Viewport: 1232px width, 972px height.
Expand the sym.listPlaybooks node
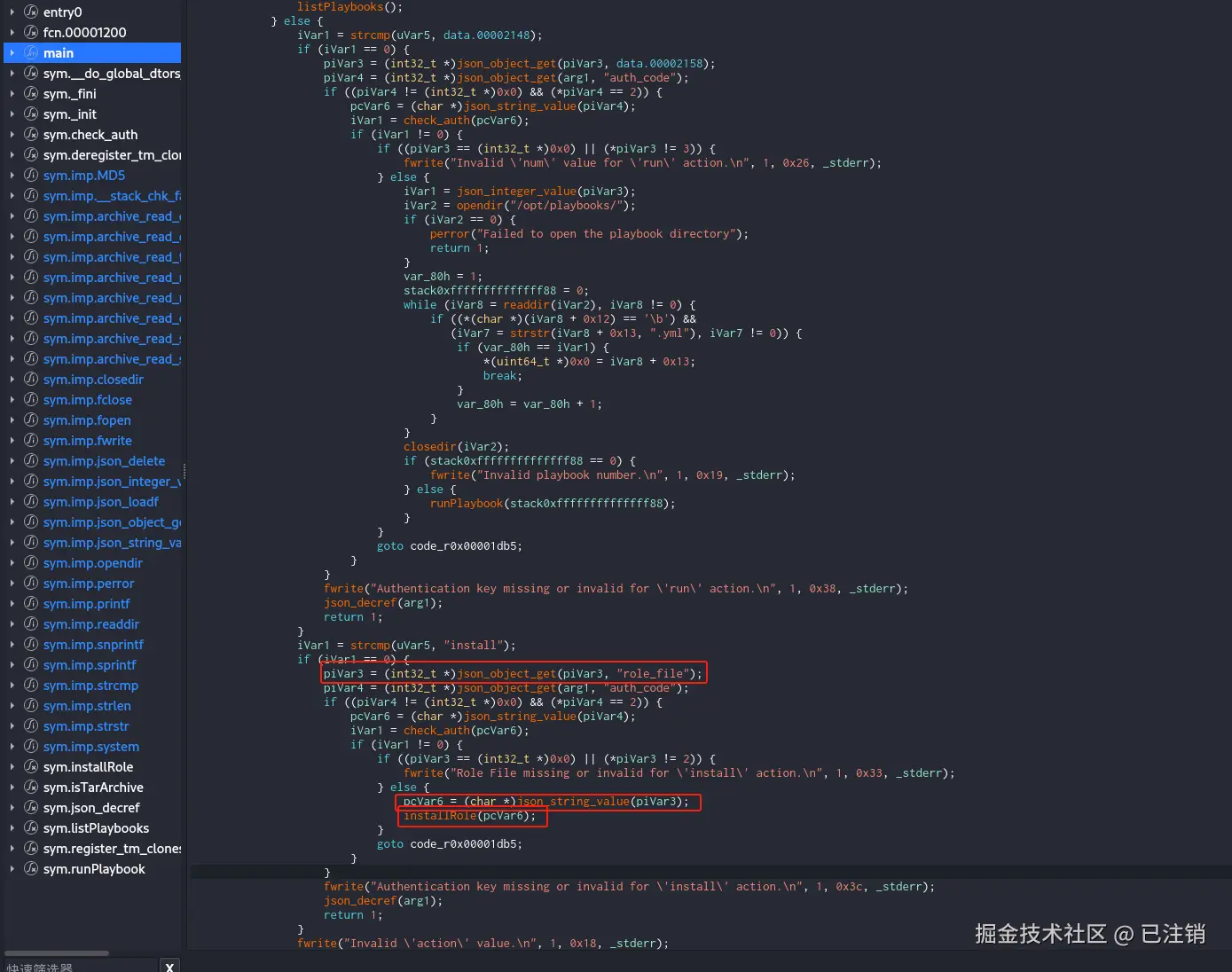click(12, 828)
